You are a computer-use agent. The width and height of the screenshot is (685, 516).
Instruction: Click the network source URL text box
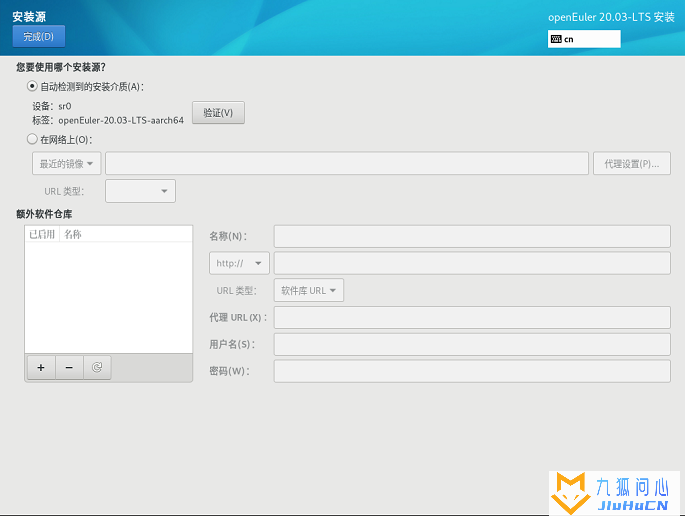click(347, 163)
